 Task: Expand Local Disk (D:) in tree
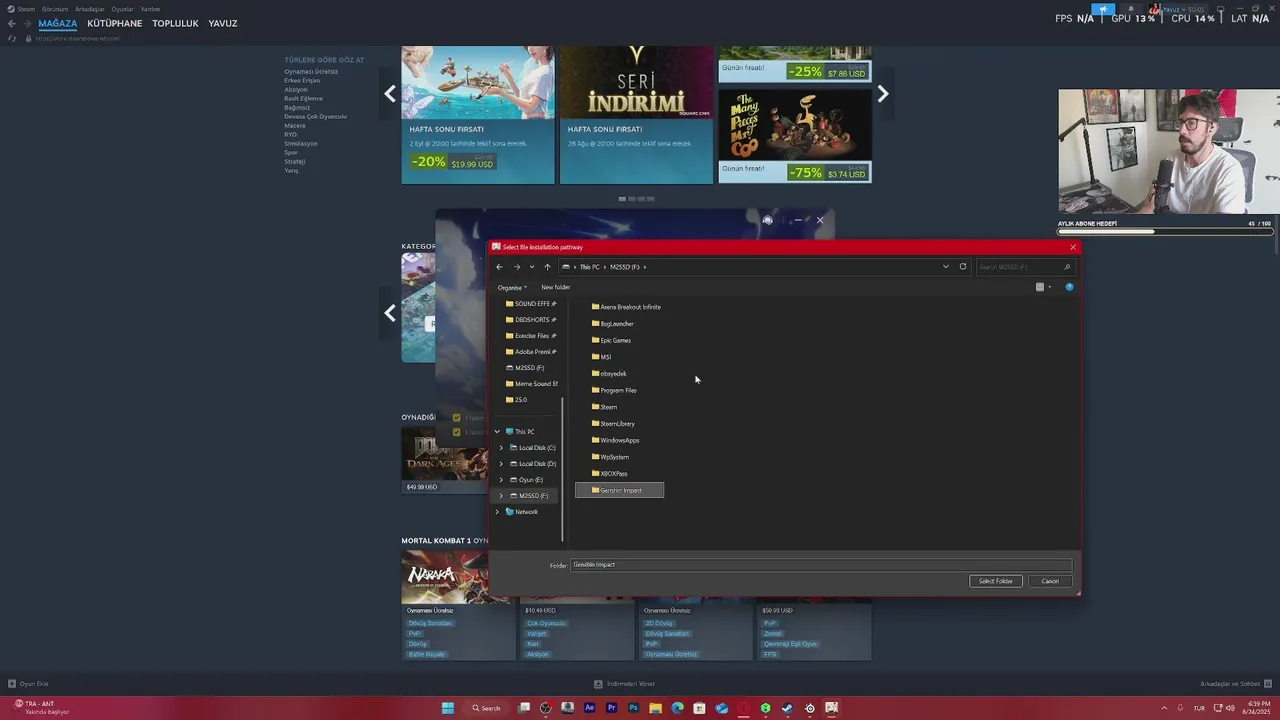(501, 464)
